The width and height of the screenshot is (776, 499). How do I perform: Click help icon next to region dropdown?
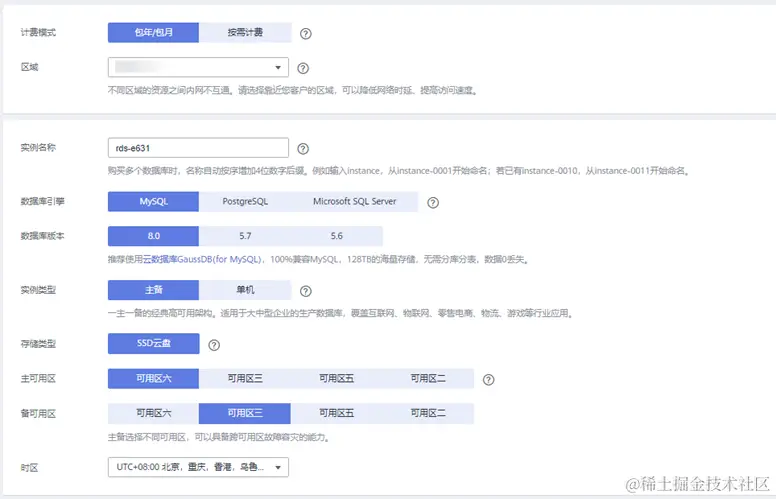click(303, 68)
